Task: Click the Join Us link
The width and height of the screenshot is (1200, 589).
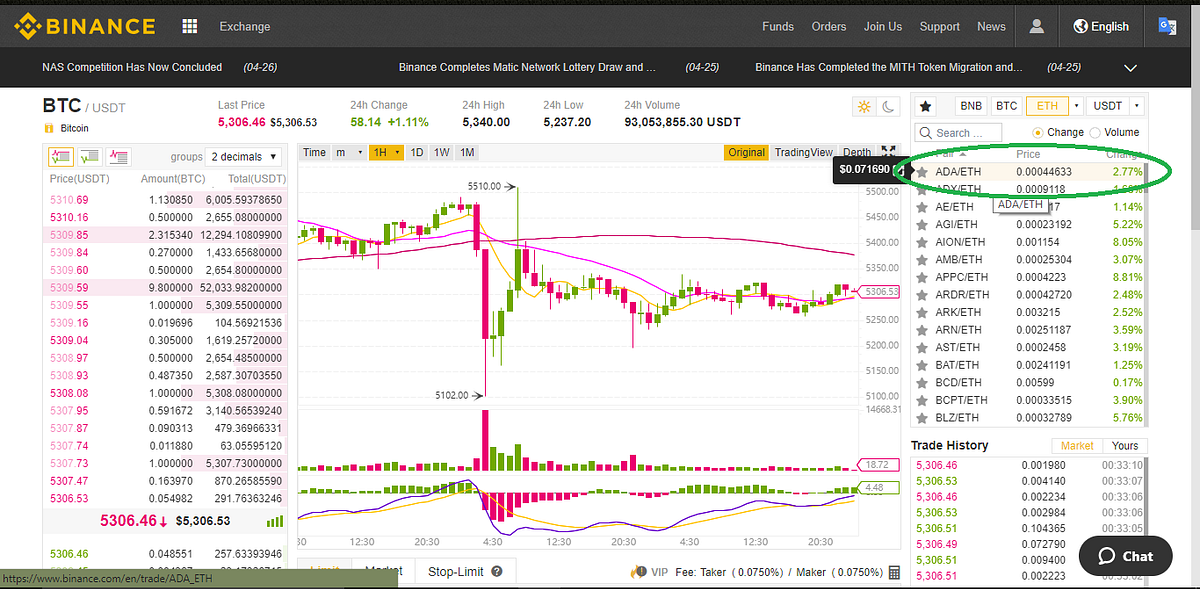Action: tap(883, 27)
